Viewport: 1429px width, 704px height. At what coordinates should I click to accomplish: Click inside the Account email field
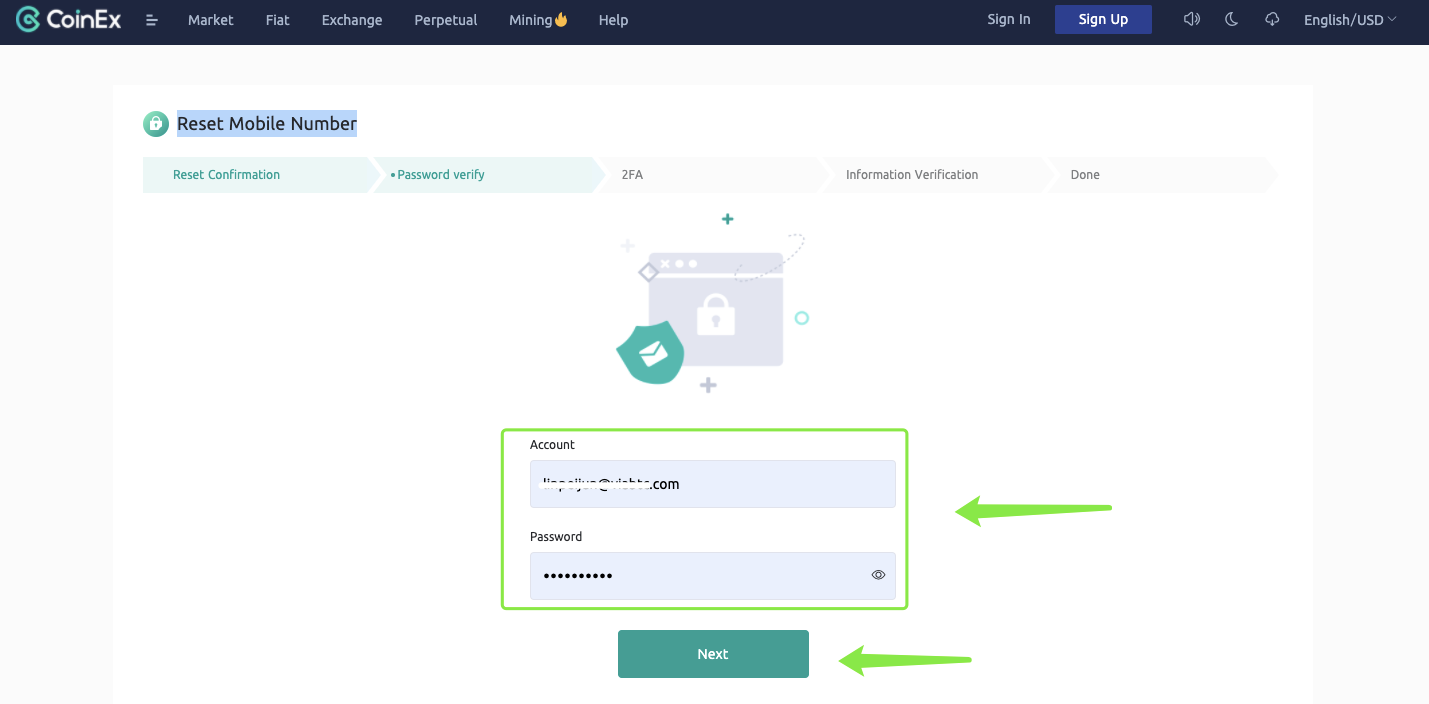coord(712,483)
